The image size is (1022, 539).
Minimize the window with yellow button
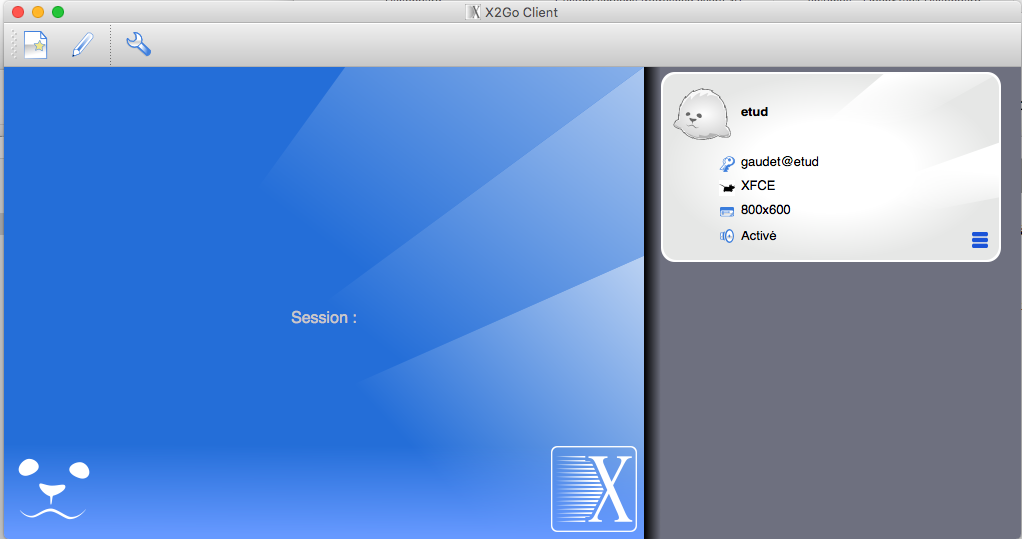[x=38, y=12]
